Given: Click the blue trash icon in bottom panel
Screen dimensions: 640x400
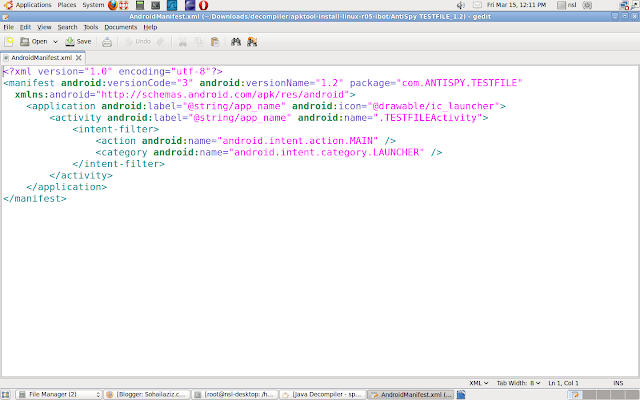Looking at the screenshot, I should (461, 394).
